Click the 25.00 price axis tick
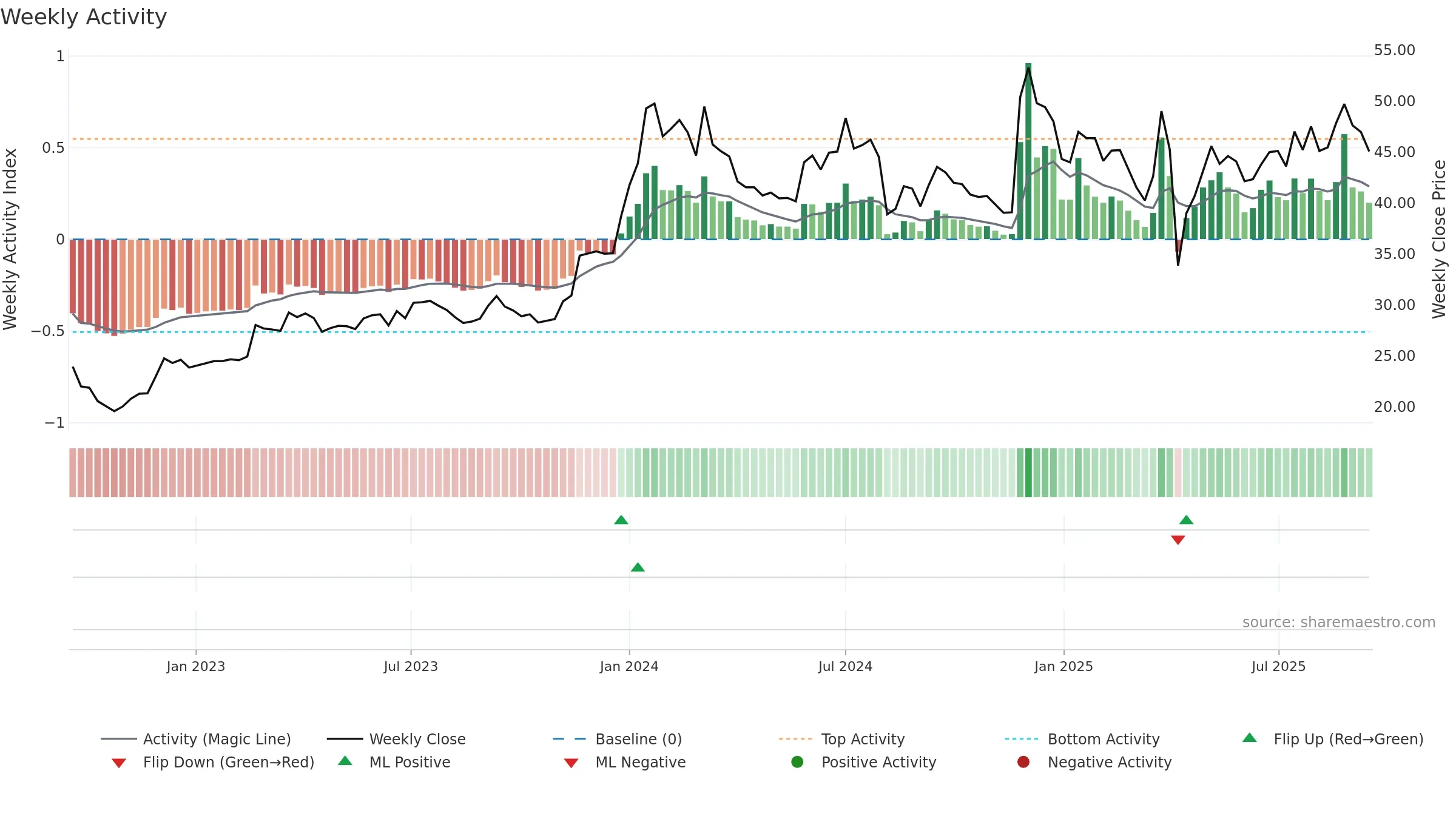Screen dimensions: 1456x819 click(1394, 356)
